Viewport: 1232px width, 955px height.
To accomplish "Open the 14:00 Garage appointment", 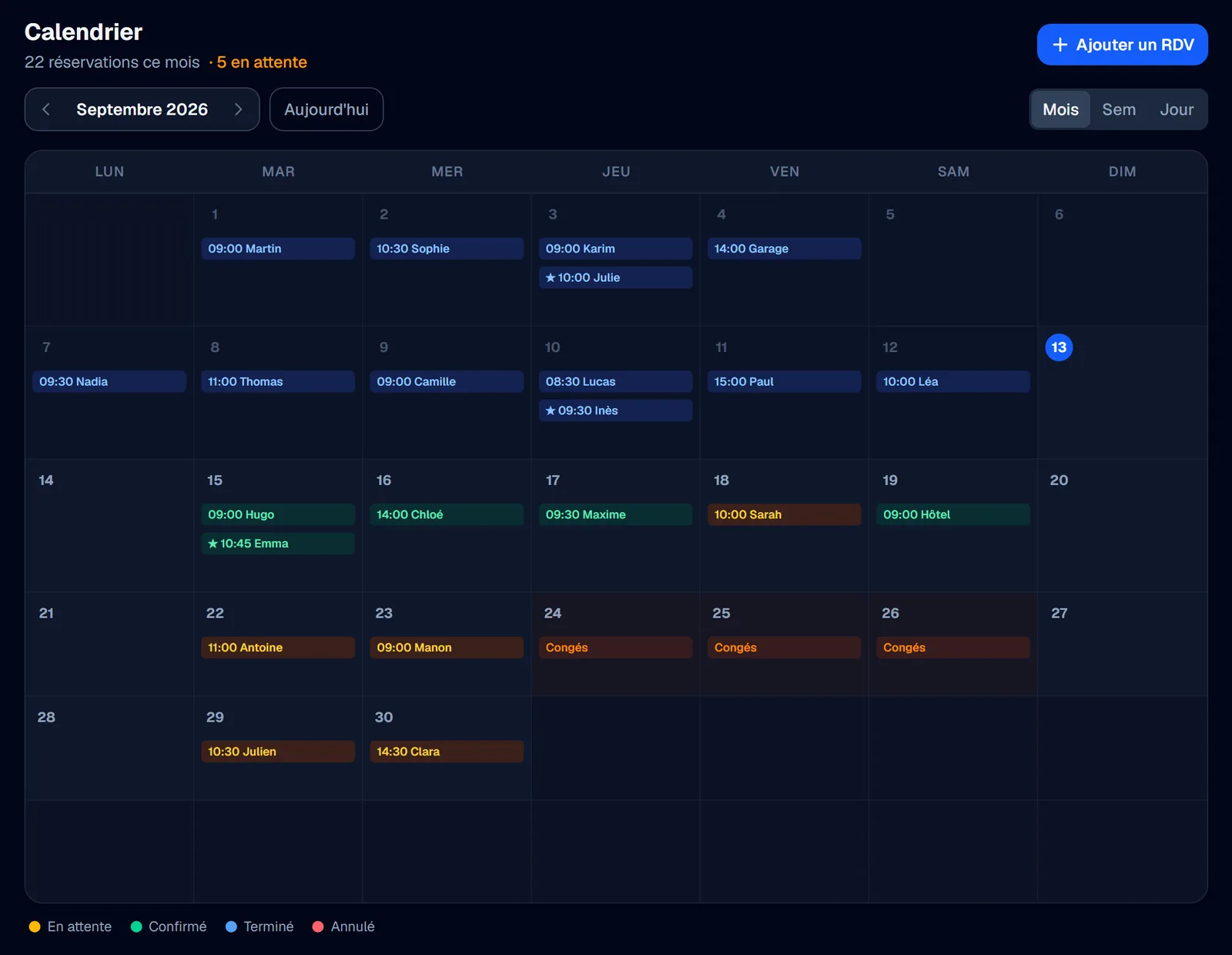I will tap(784, 249).
